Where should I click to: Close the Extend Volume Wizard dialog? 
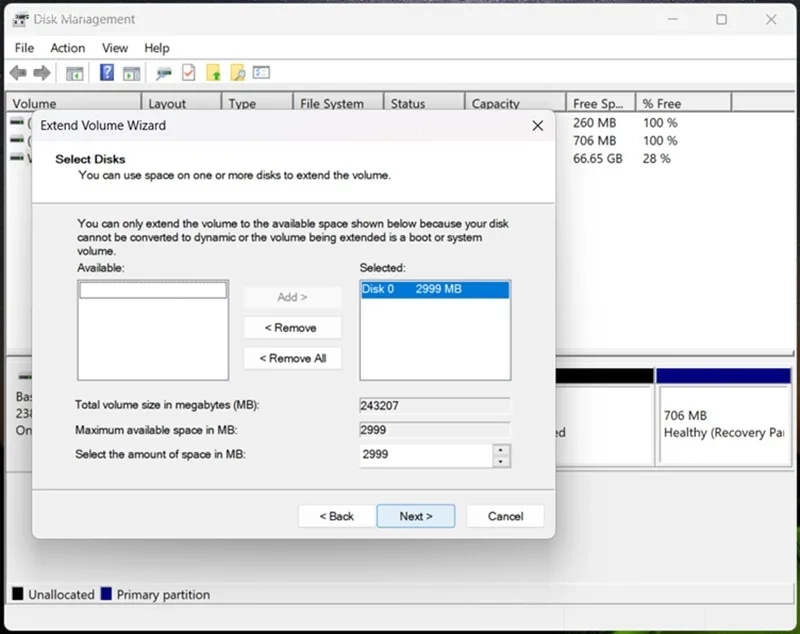click(x=537, y=125)
